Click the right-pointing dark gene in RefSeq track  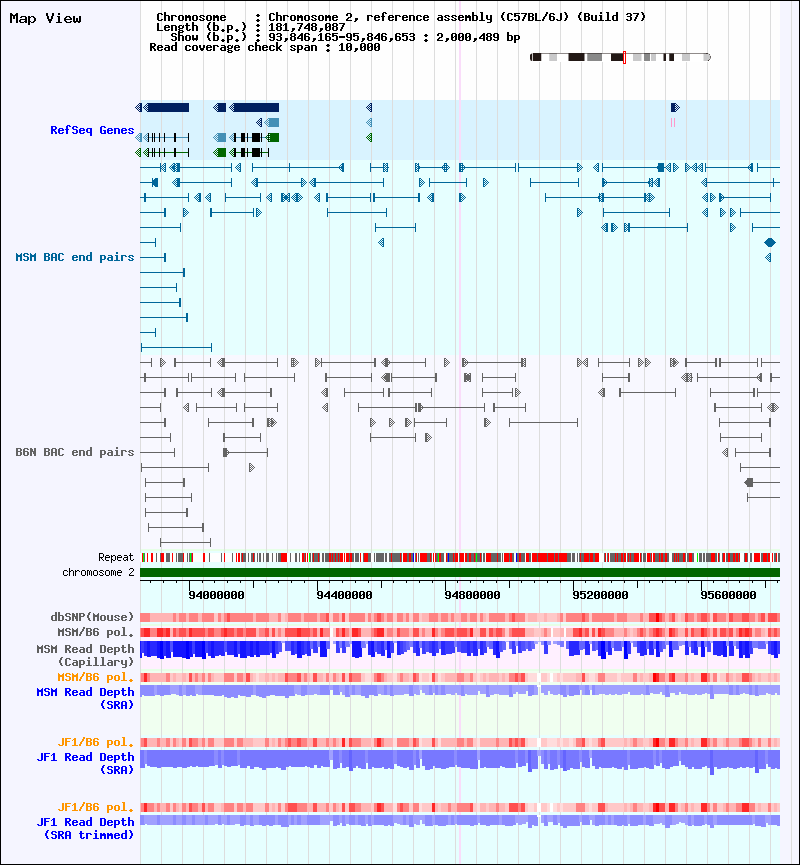[675, 108]
